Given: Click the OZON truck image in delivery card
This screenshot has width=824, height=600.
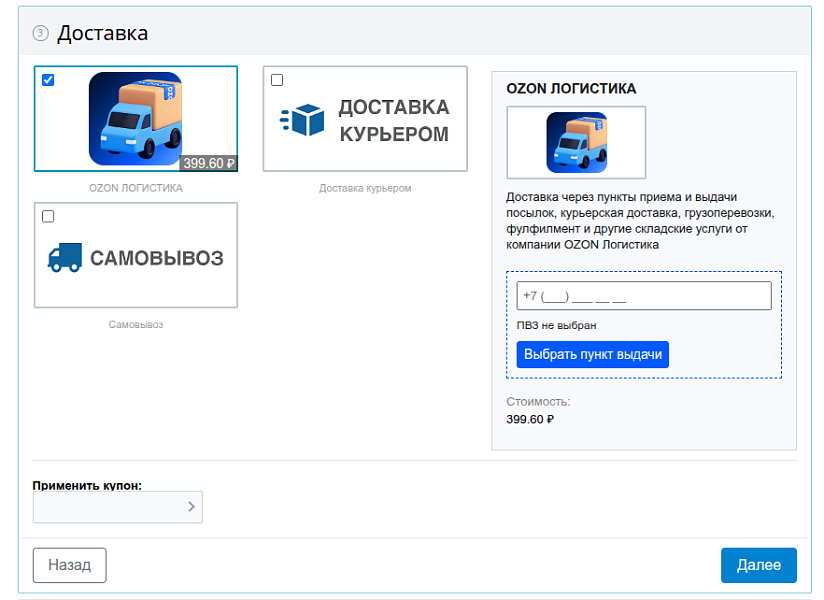Looking at the screenshot, I should point(136,119).
